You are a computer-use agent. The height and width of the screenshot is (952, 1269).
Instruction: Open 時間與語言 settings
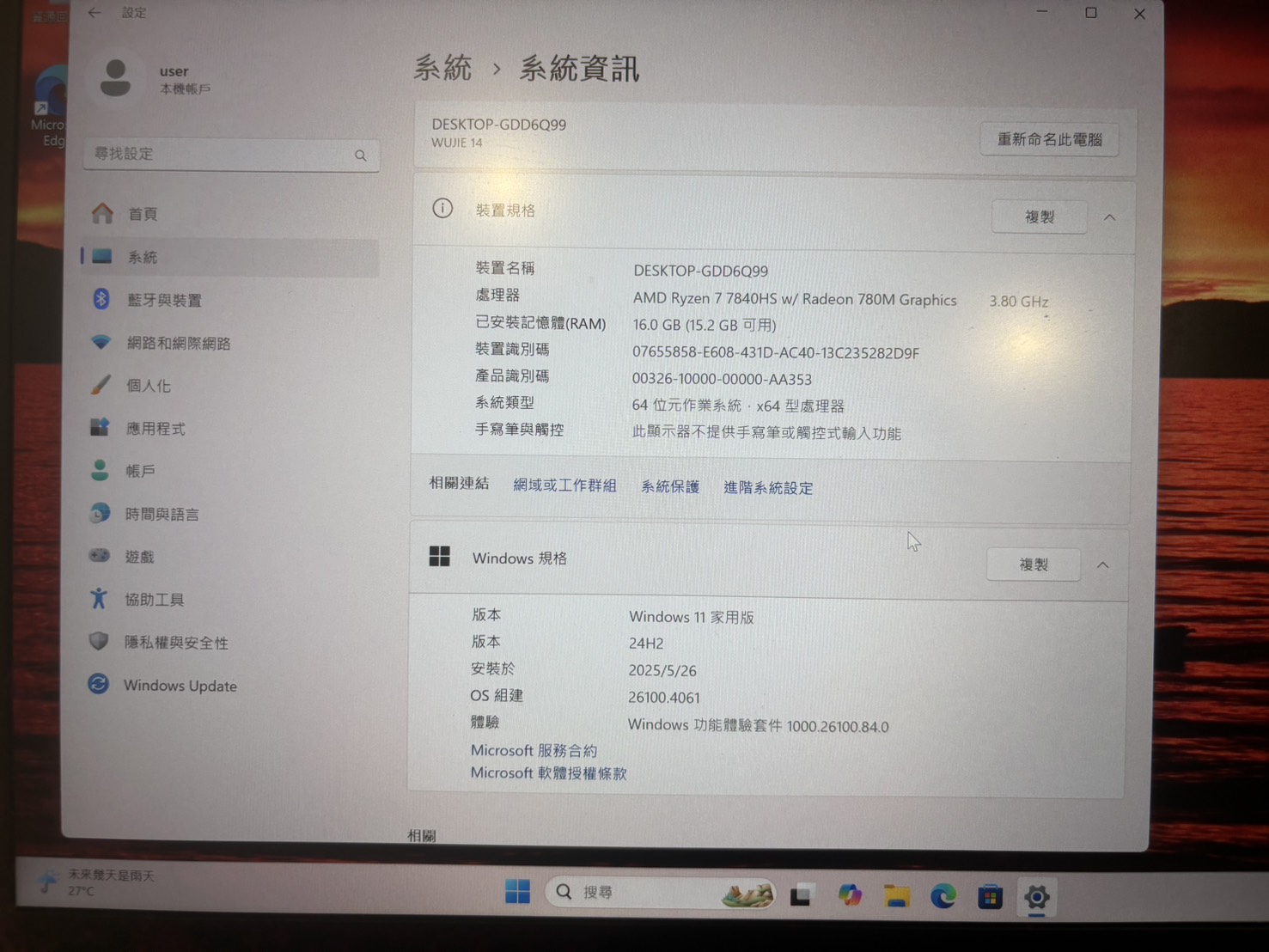click(x=229, y=514)
